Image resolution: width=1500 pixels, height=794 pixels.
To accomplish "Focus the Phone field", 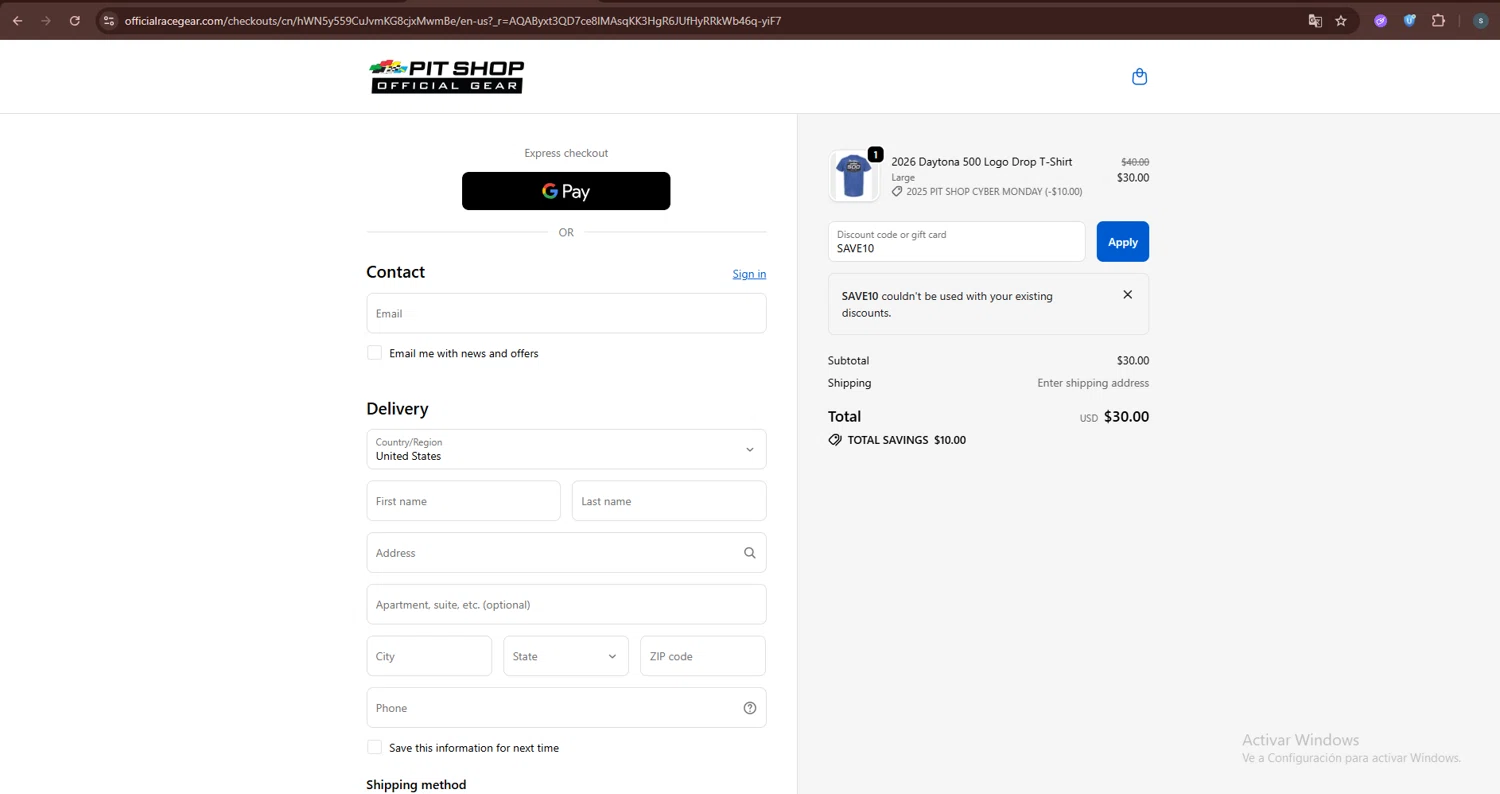I will click(x=566, y=708).
